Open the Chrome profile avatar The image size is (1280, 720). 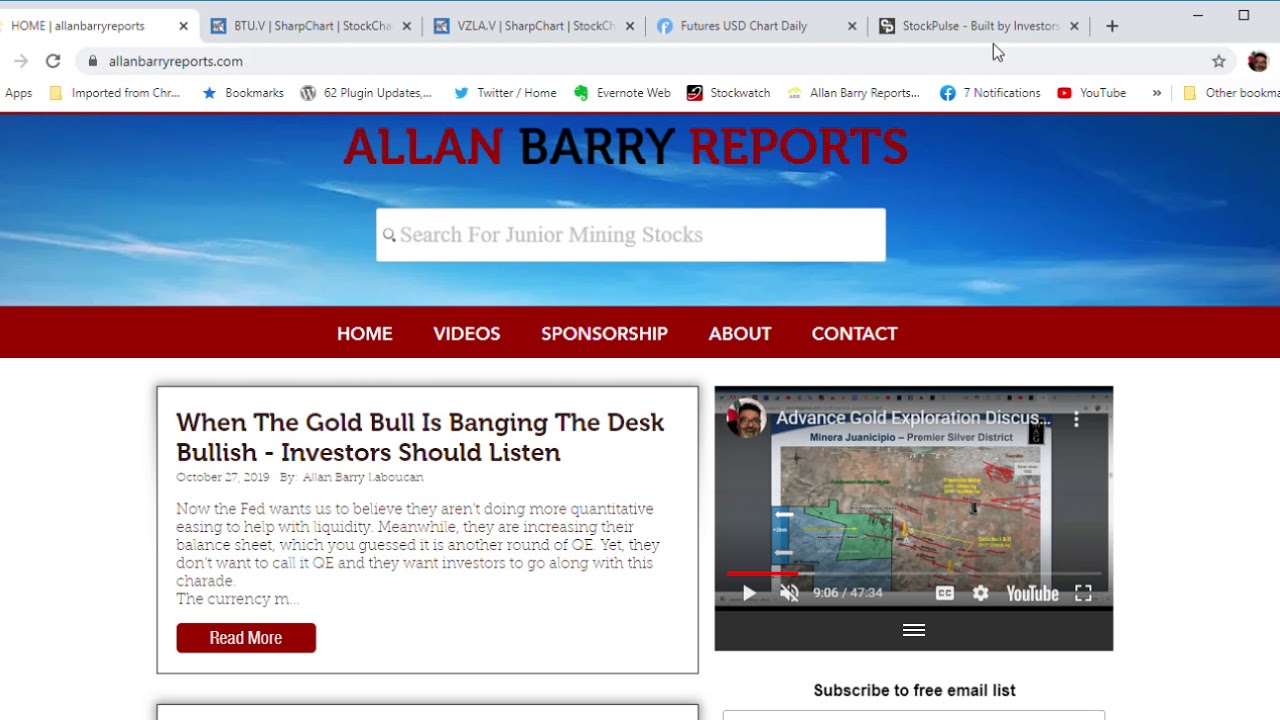point(1258,61)
